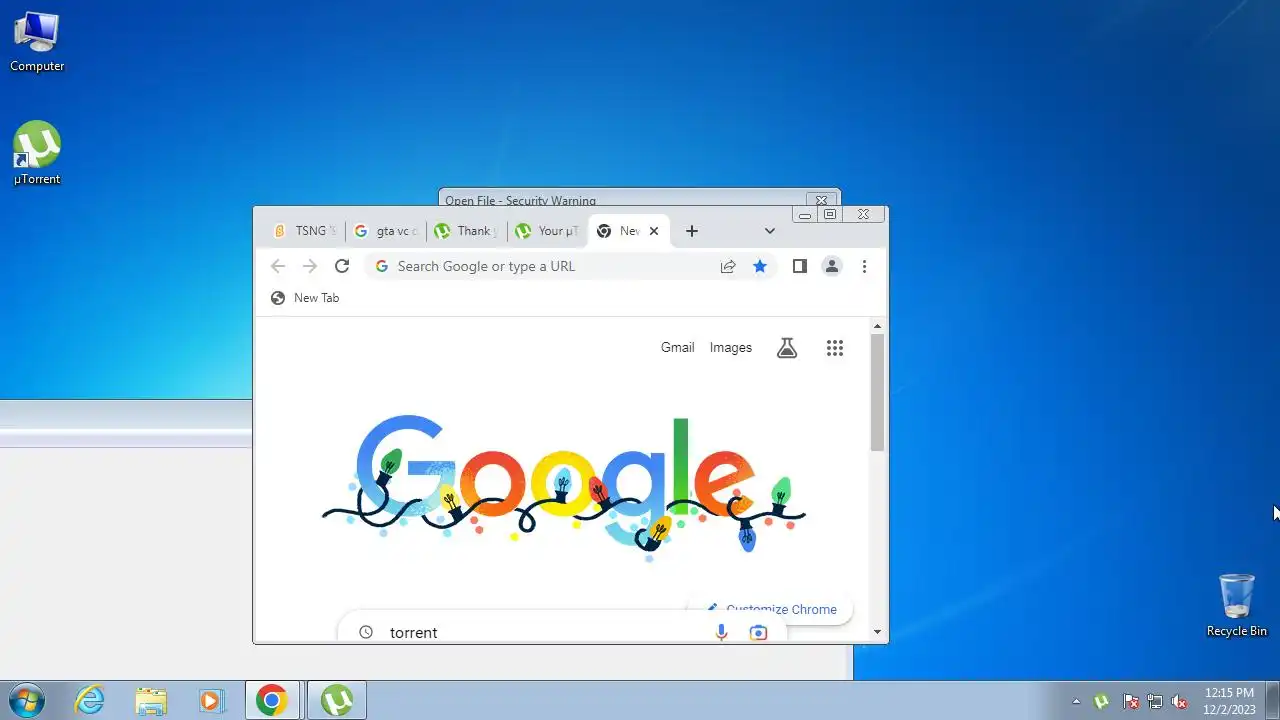Click uTorrent system tray icon
The image size is (1280, 720).
(1102, 701)
